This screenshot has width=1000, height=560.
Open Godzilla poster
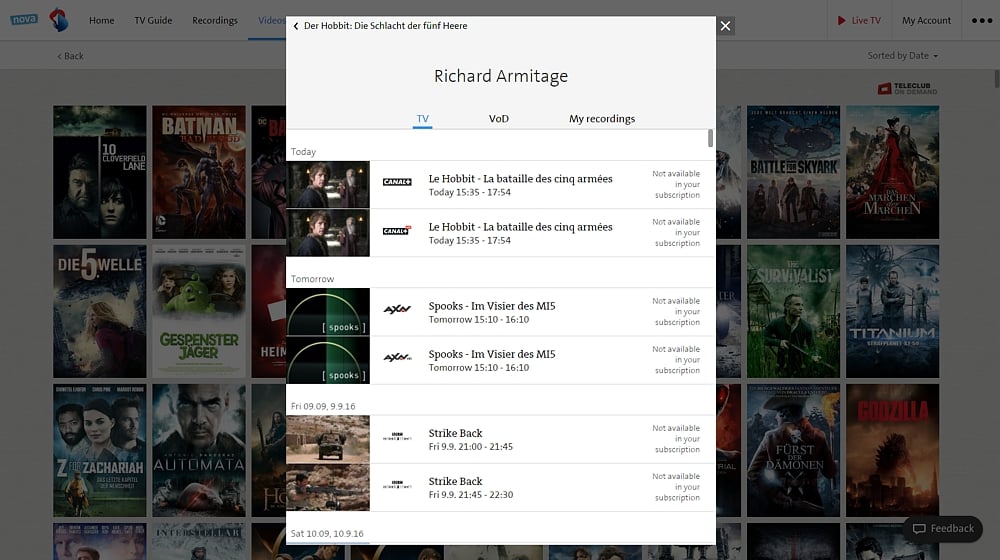coord(892,450)
